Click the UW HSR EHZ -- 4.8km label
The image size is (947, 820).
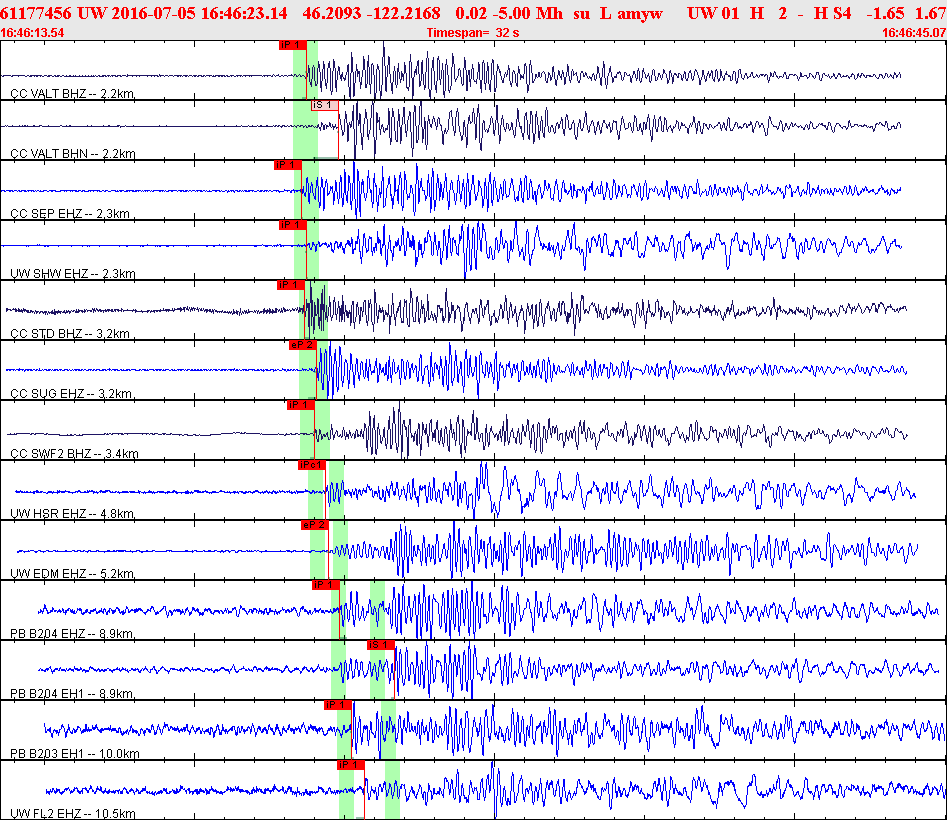pos(72,514)
